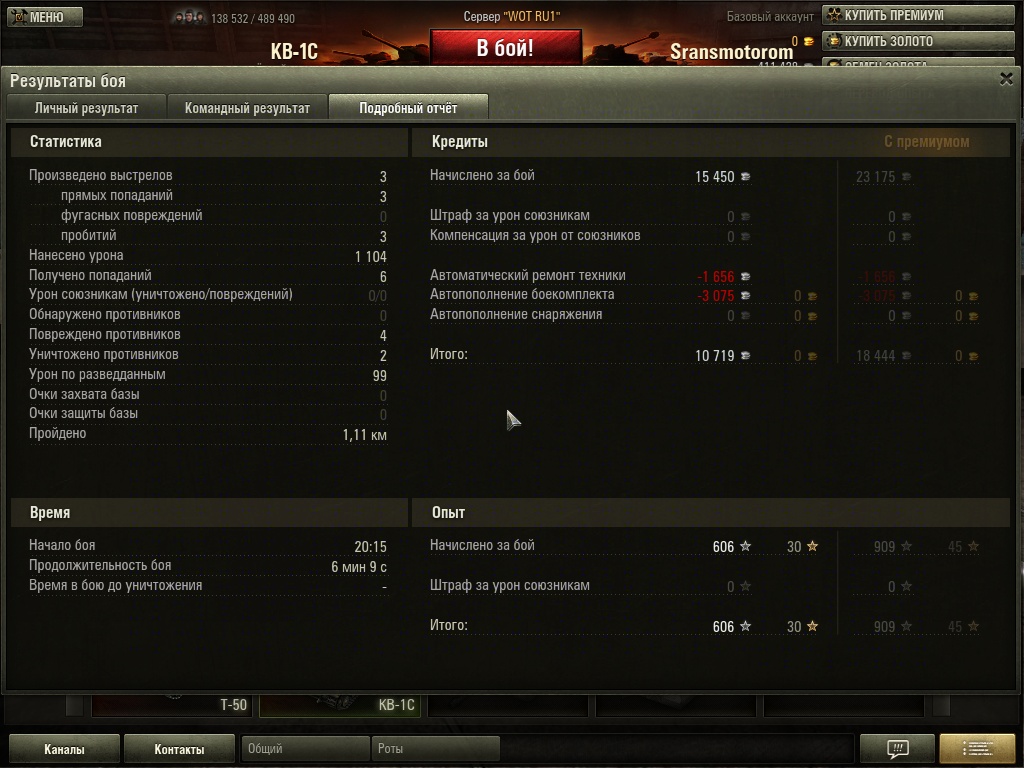Open the Роты channel tab

tap(435, 748)
